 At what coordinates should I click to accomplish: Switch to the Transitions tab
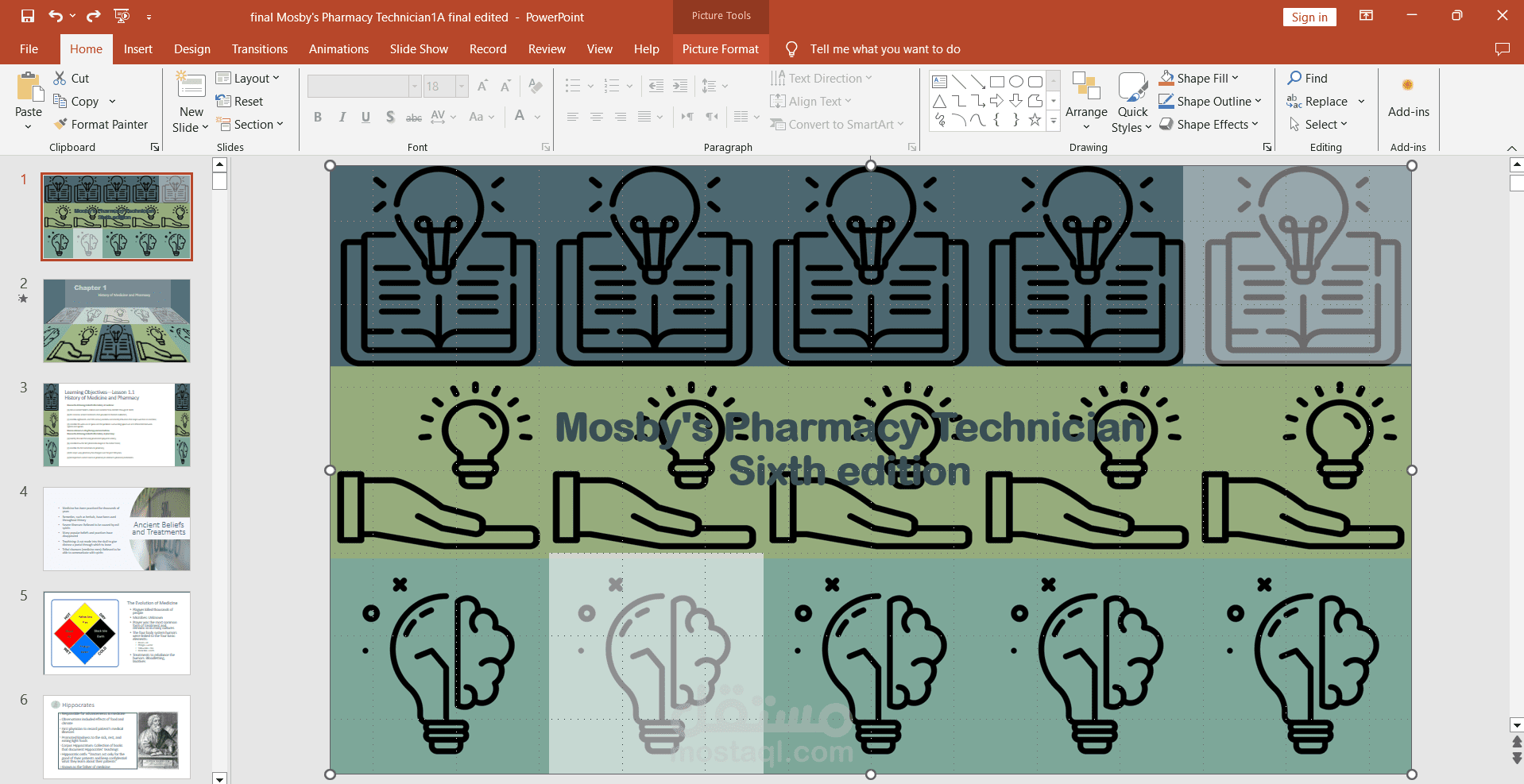point(260,49)
